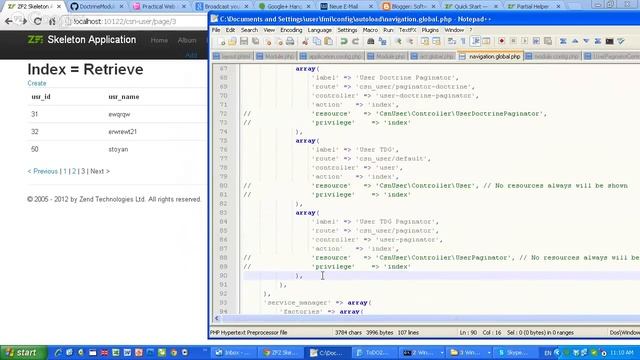
Task: Click the browser Reload button
Action: (38, 21)
